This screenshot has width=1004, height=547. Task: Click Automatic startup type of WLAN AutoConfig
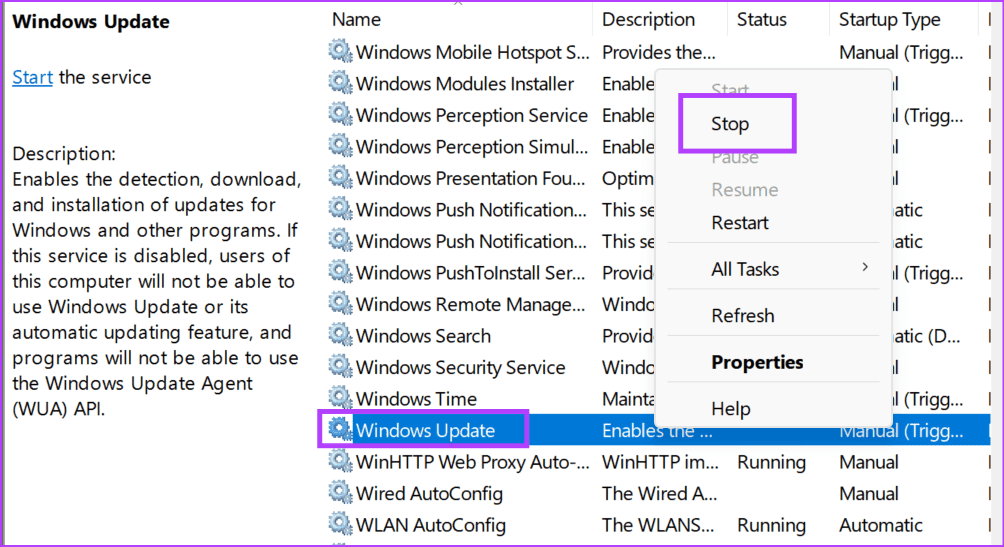pos(880,525)
